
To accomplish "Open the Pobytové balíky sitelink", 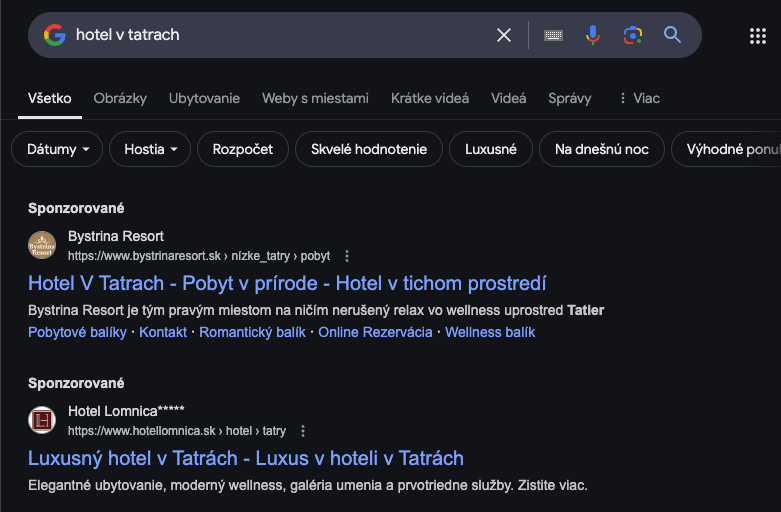I will (77, 332).
